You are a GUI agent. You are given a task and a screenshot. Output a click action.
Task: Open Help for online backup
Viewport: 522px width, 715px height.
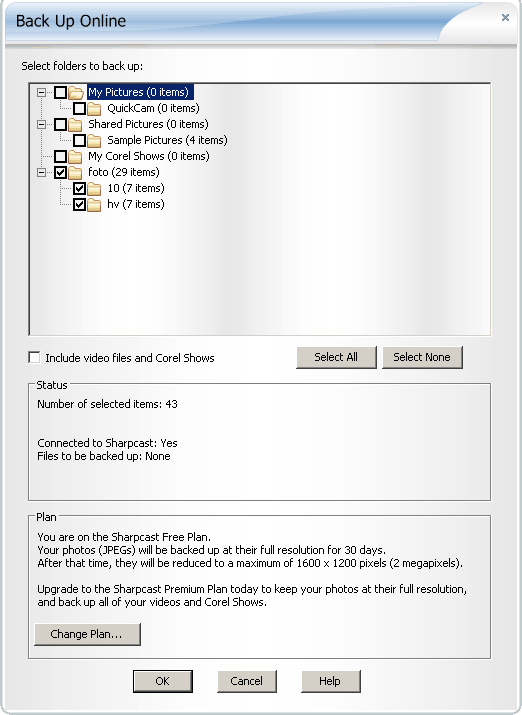(x=331, y=681)
